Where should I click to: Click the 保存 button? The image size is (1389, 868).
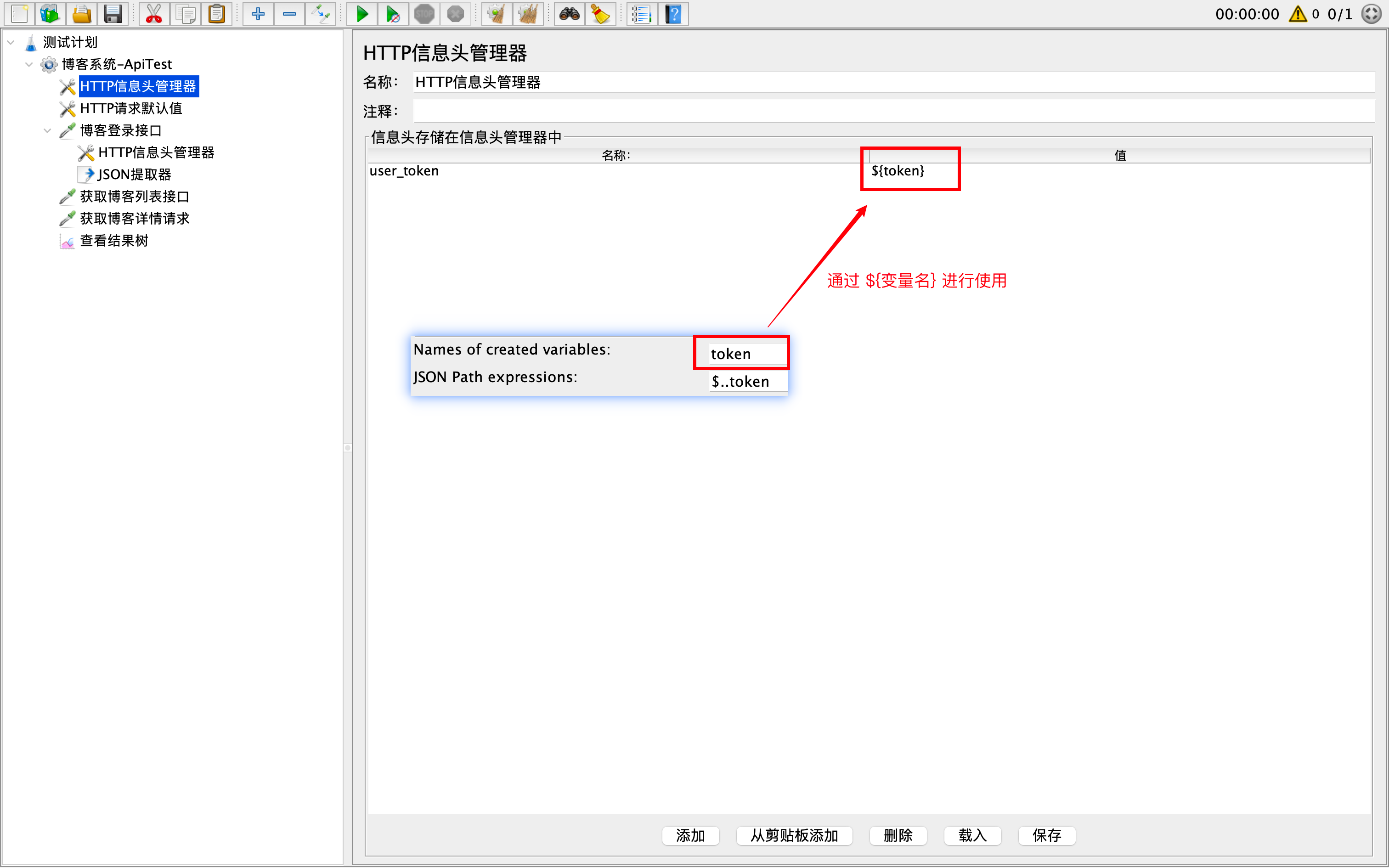click(1046, 835)
